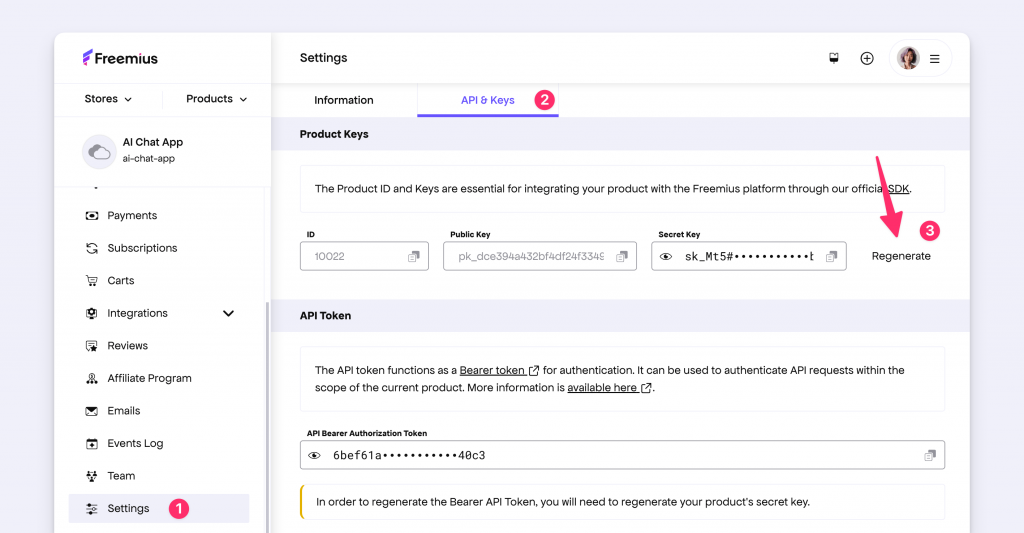1024x533 pixels.
Task: Click the plus circle add icon
Action: click(x=867, y=58)
